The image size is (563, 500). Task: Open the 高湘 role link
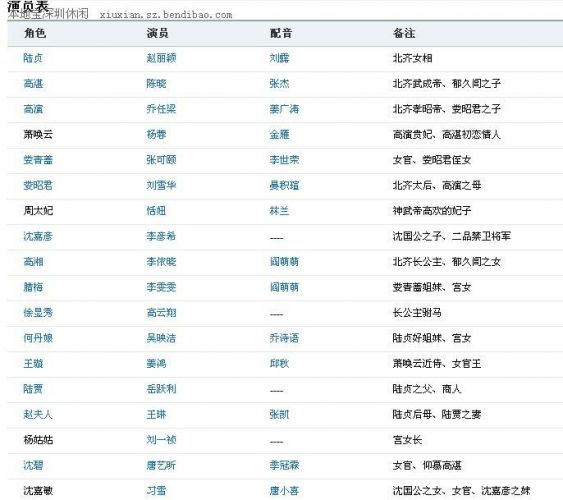pyautogui.click(x=33, y=262)
